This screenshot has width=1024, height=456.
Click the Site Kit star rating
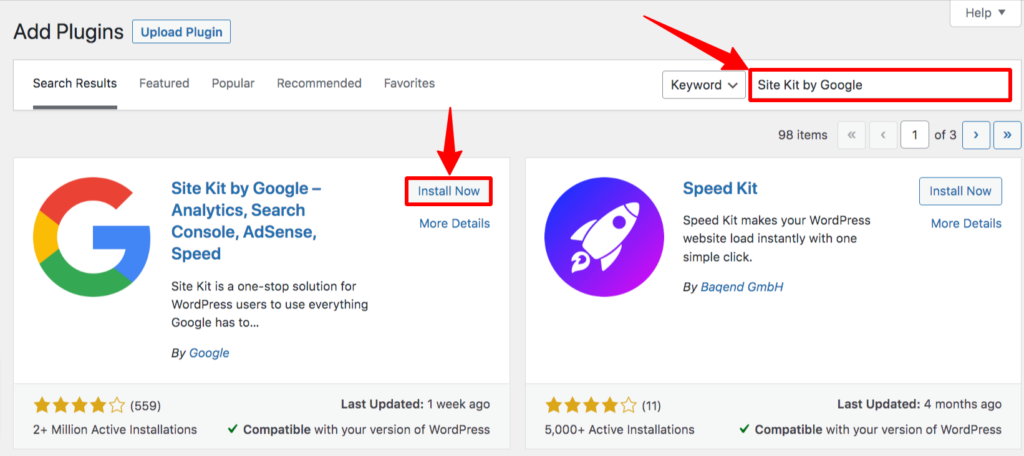tap(79, 406)
